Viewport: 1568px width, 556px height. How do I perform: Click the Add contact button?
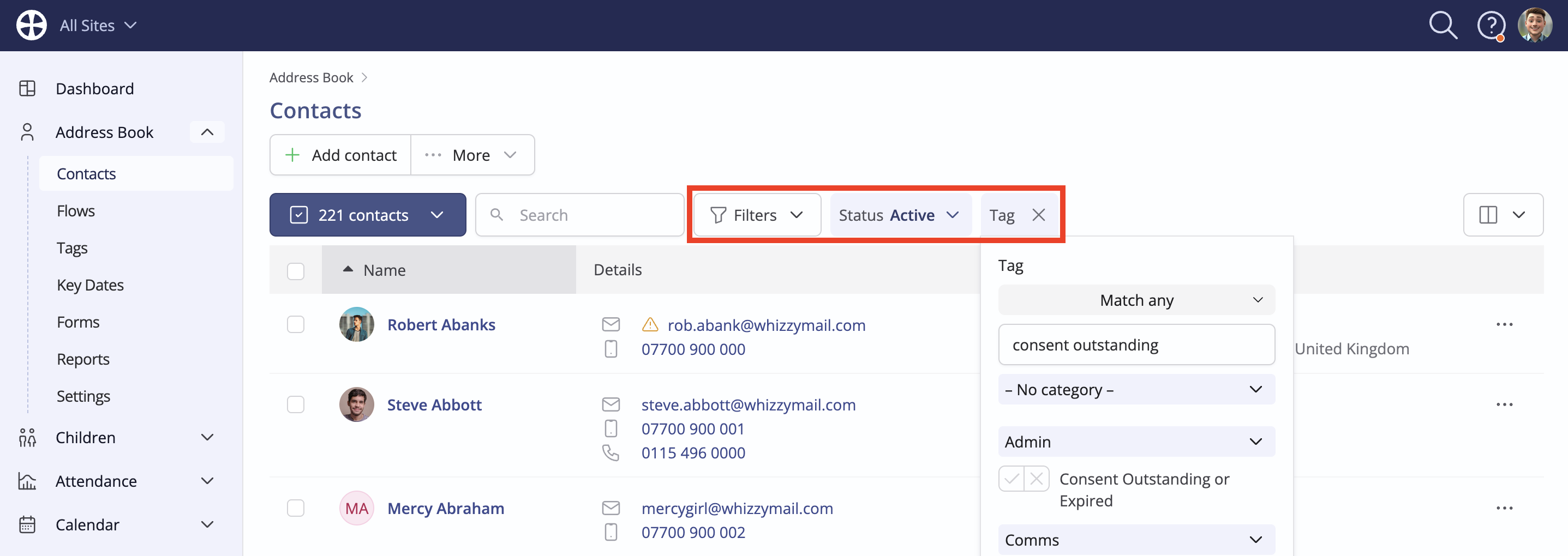point(341,155)
